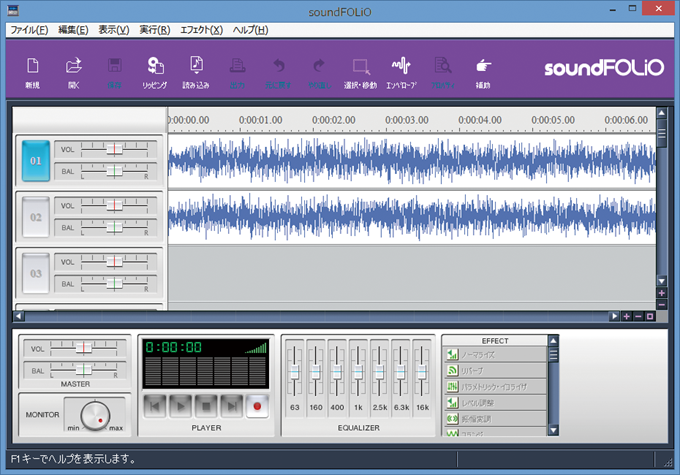Click the 0:00:00 time counter display
The width and height of the screenshot is (680, 475).
pyautogui.click(x=173, y=347)
